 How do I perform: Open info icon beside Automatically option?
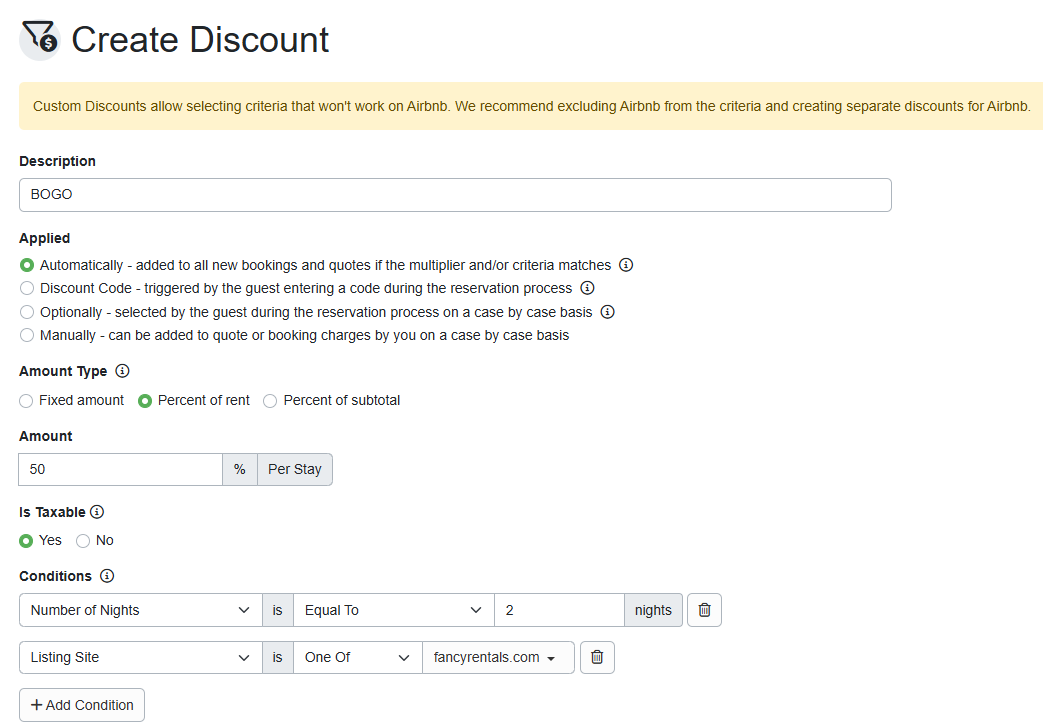(626, 265)
